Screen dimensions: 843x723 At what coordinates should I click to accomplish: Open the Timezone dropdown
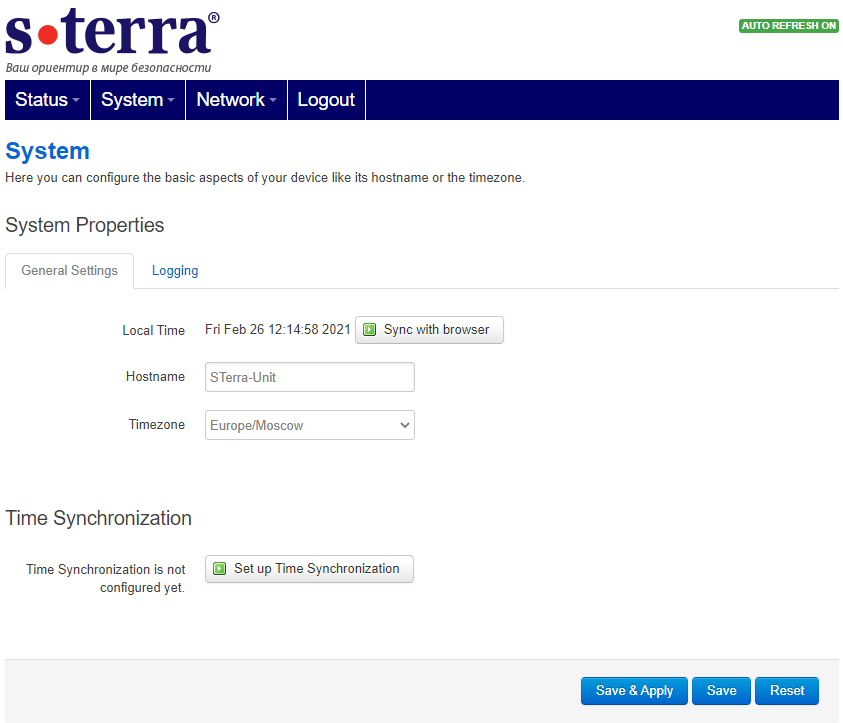tap(310, 425)
